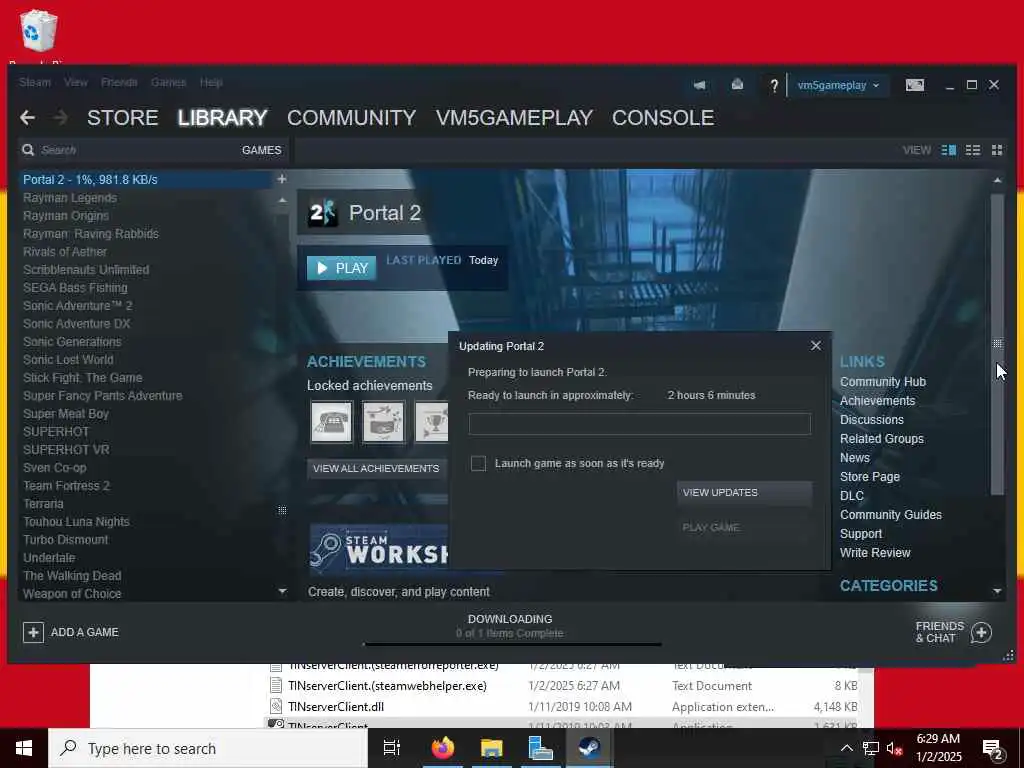Open the Steam menu
1024x768 pixels.
tap(35, 82)
